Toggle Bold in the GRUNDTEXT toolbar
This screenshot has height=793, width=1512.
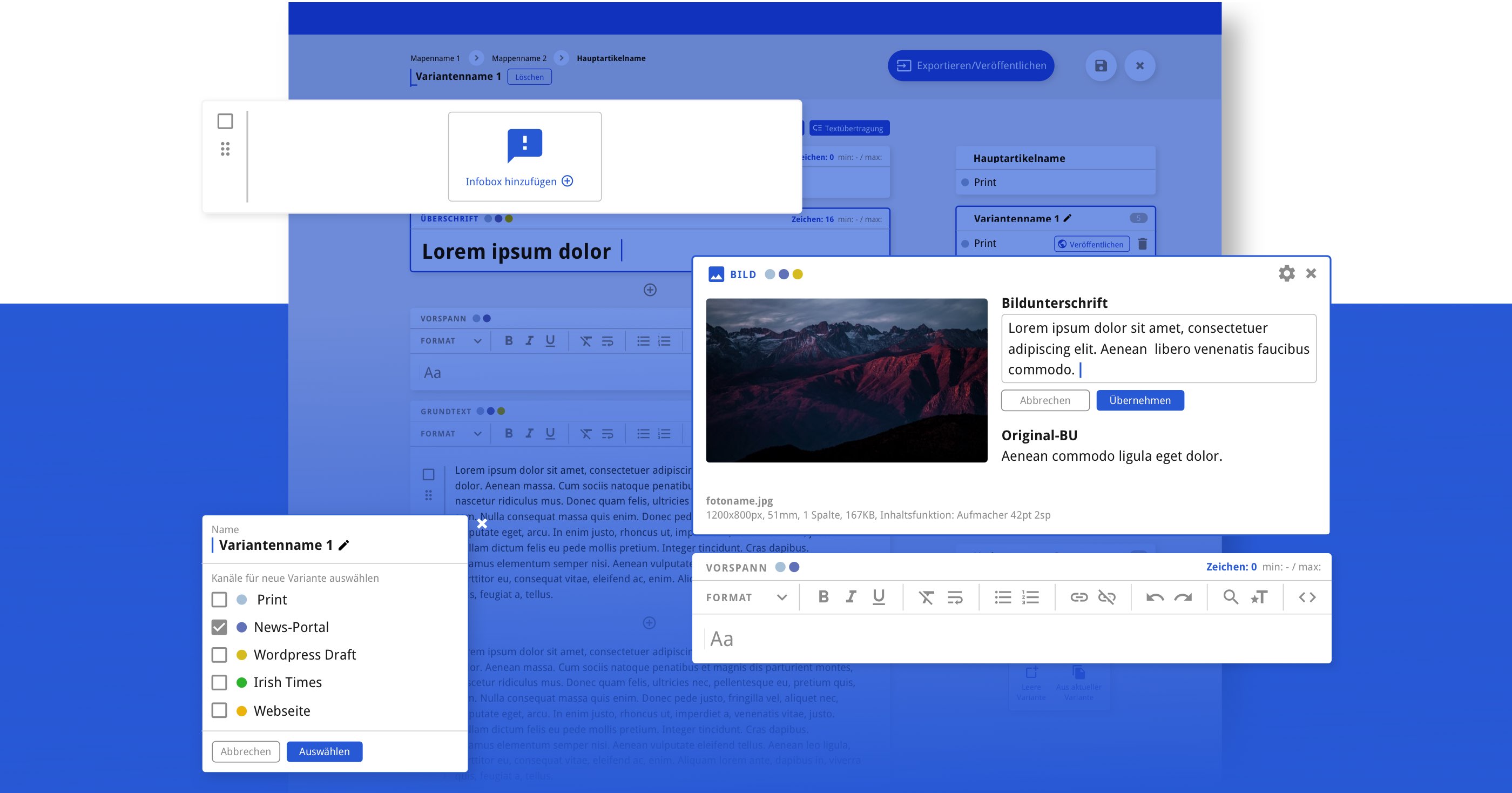509,433
